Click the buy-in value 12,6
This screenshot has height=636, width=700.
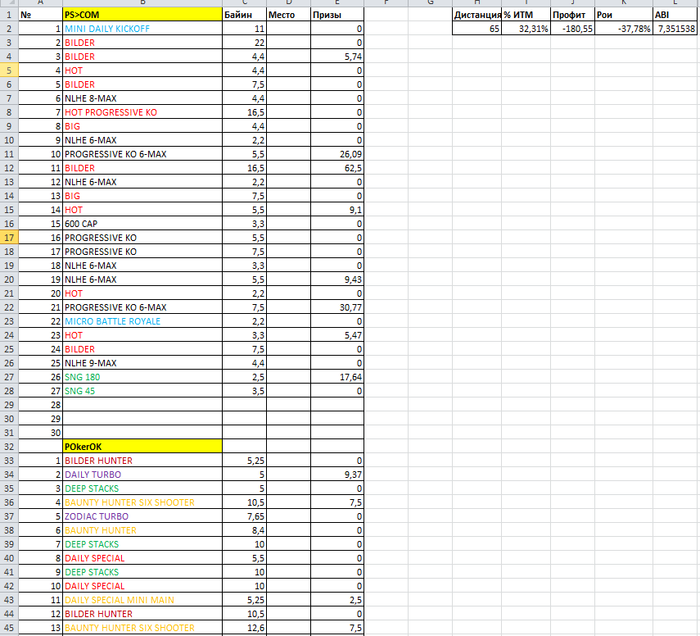tap(244, 628)
